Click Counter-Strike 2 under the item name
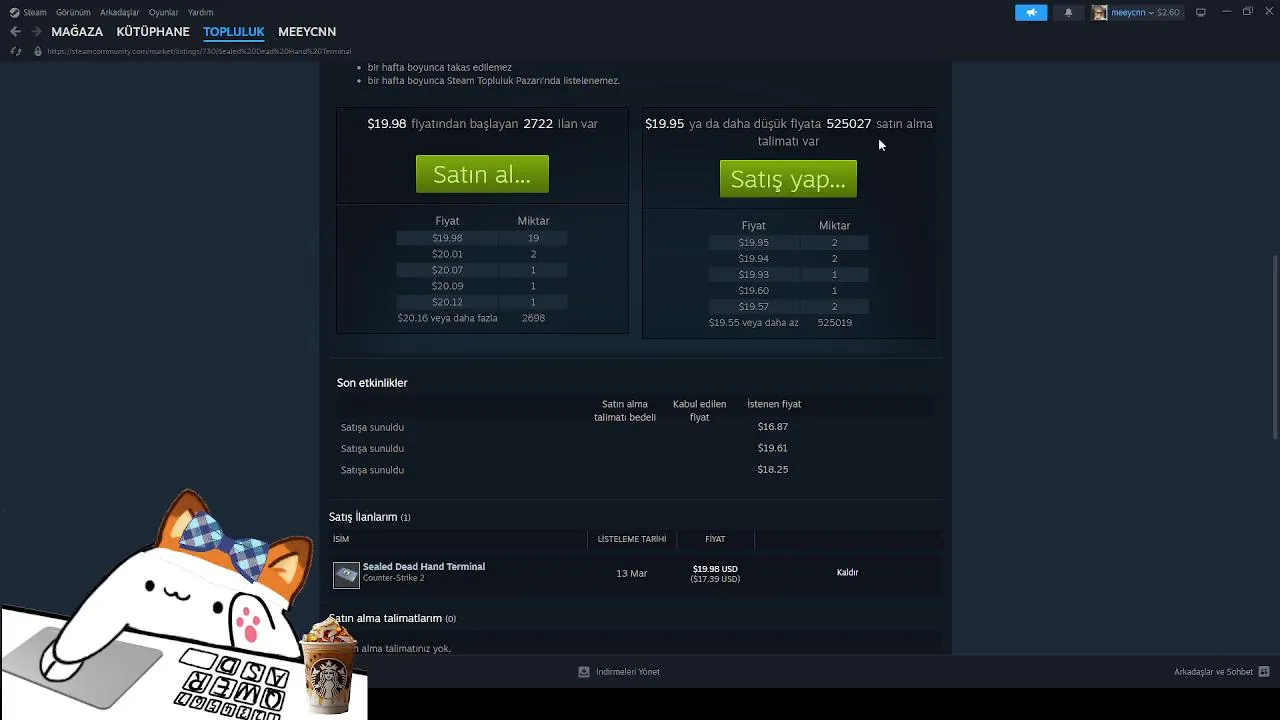The image size is (1280, 720). [x=393, y=579]
